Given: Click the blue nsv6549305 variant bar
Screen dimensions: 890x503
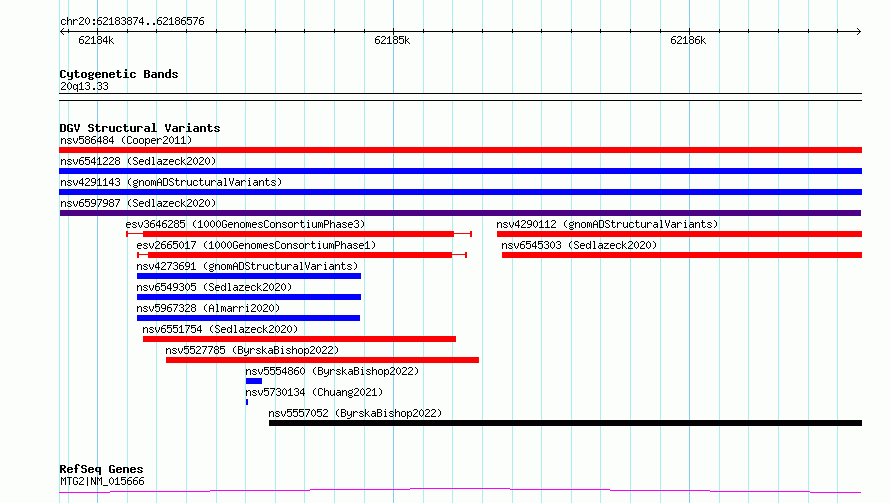Looking at the screenshot, I should 249,297.
